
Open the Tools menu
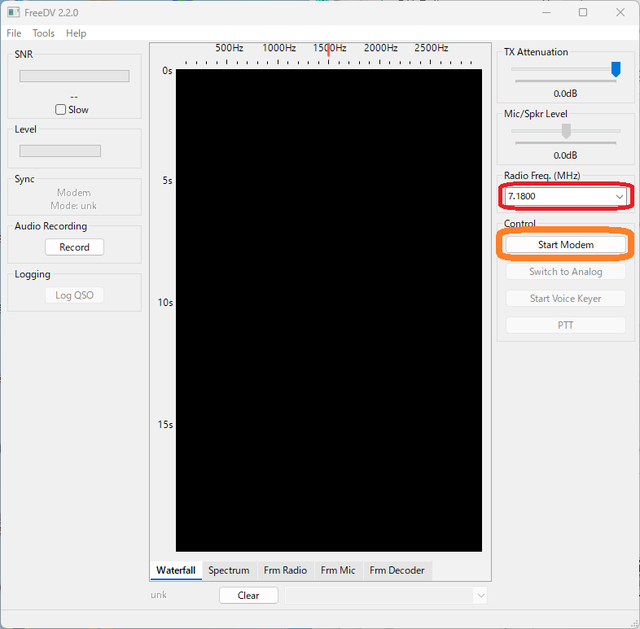point(44,33)
